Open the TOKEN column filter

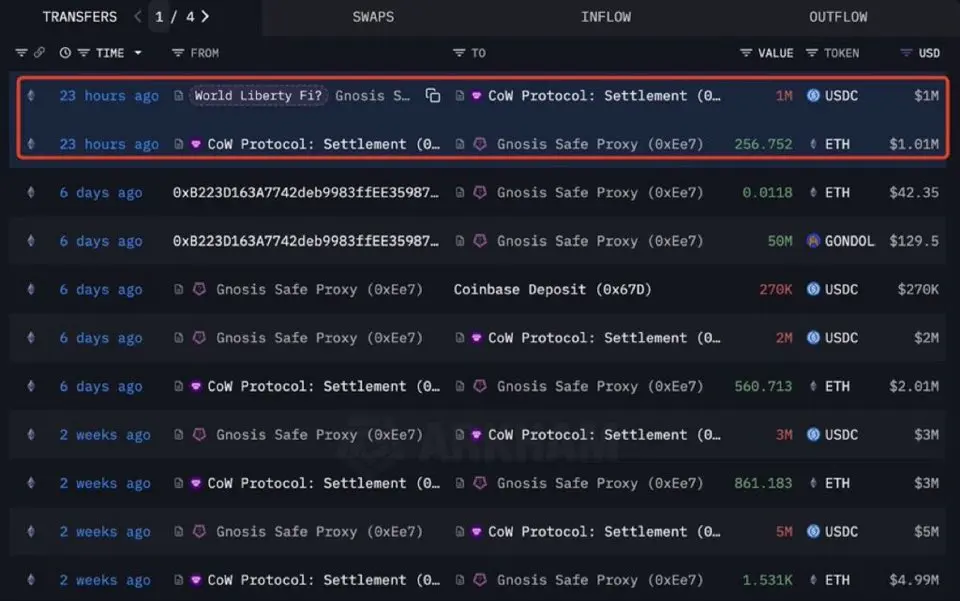point(812,53)
